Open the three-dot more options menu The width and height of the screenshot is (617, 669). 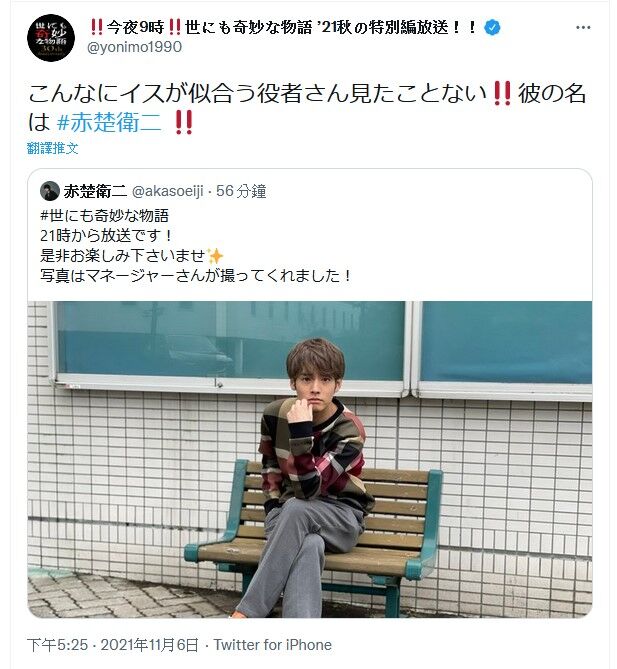(x=583, y=28)
